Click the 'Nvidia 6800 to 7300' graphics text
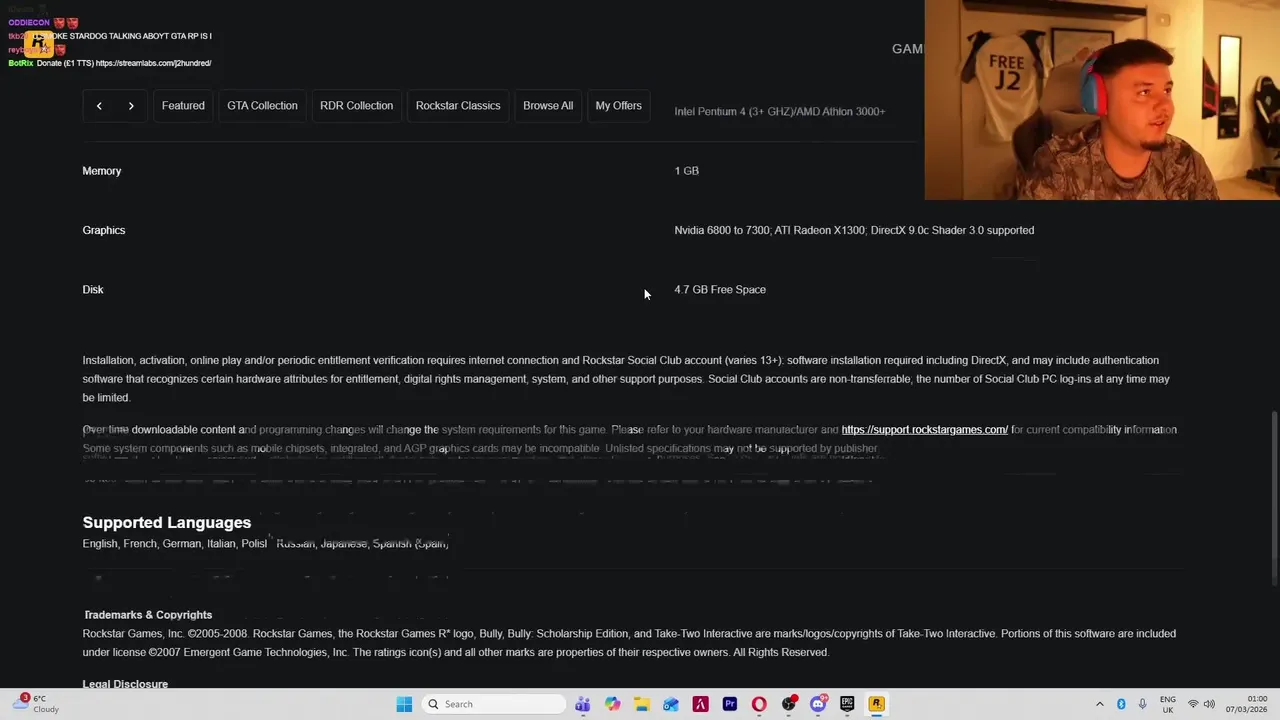The image size is (1280, 720). pos(722,230)
